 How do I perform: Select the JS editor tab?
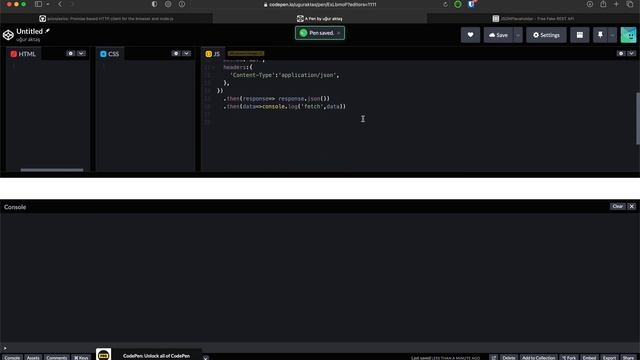tap(213, 54)
